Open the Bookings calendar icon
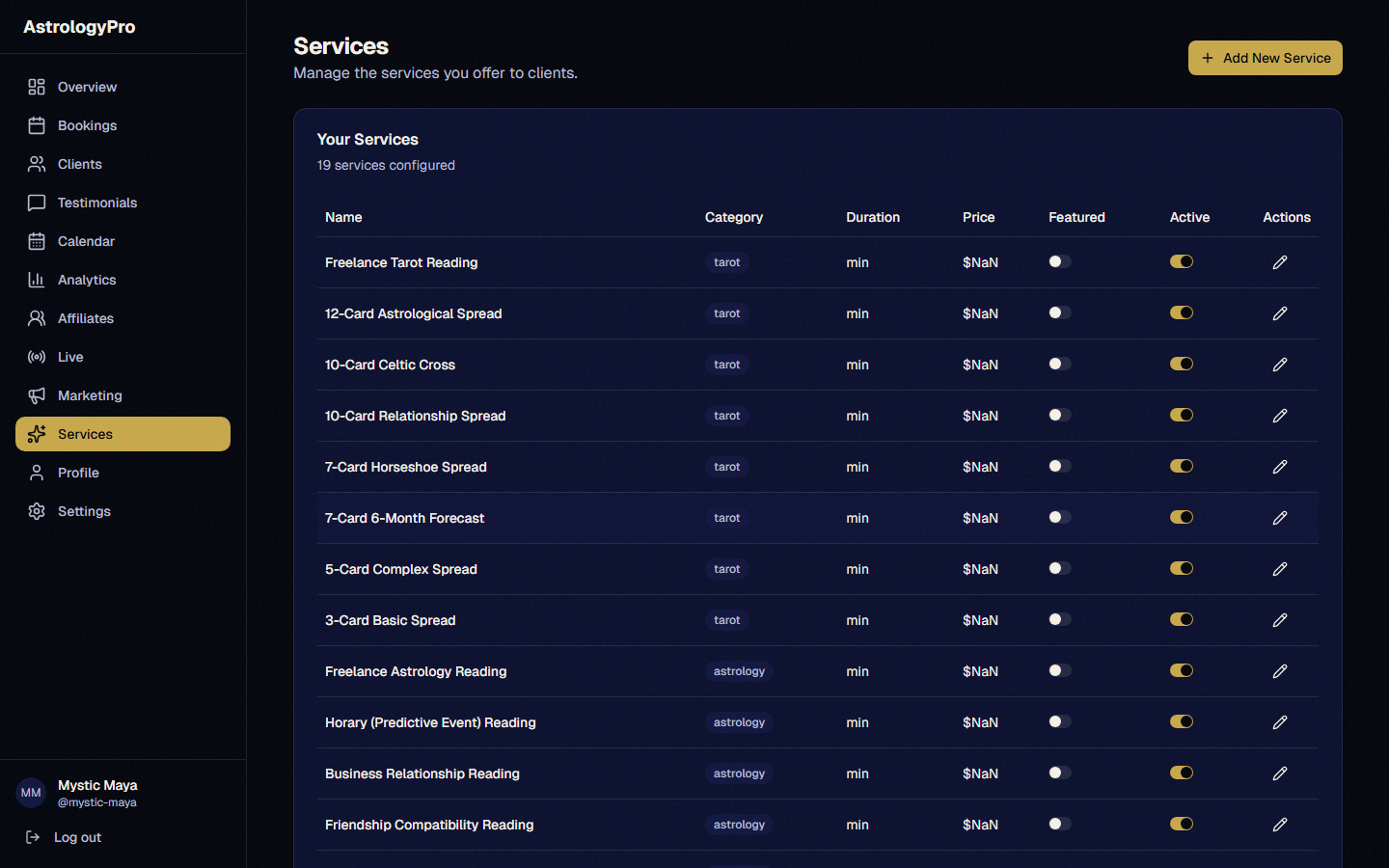The image size is (1389, 868). pyautogui.click(x=37, y=125)
